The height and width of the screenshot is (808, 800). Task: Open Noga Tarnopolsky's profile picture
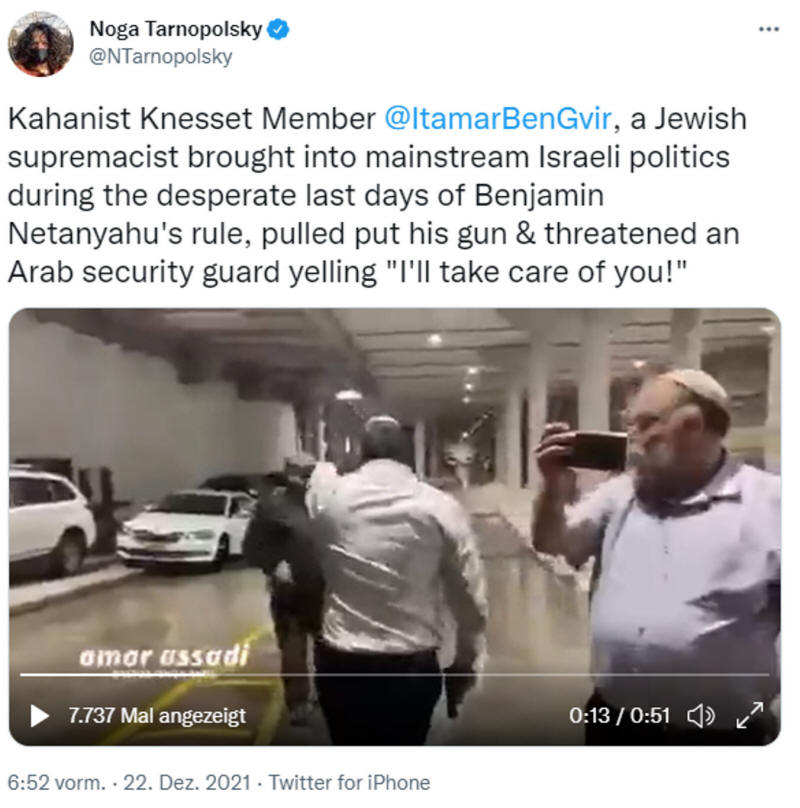(41, 44)
